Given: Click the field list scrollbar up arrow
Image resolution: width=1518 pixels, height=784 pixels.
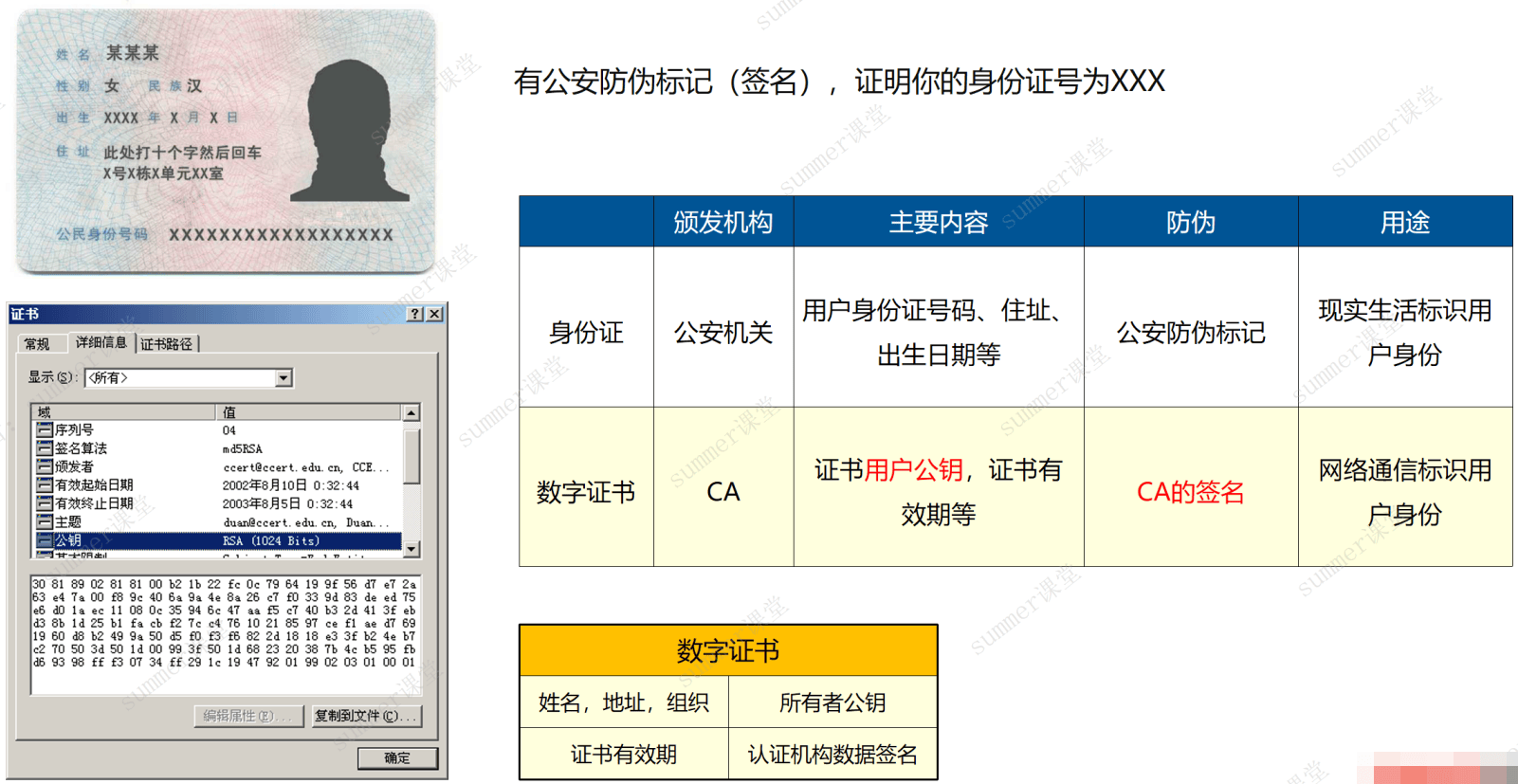Looking at the screenshot, I should (x=412, y=412).
